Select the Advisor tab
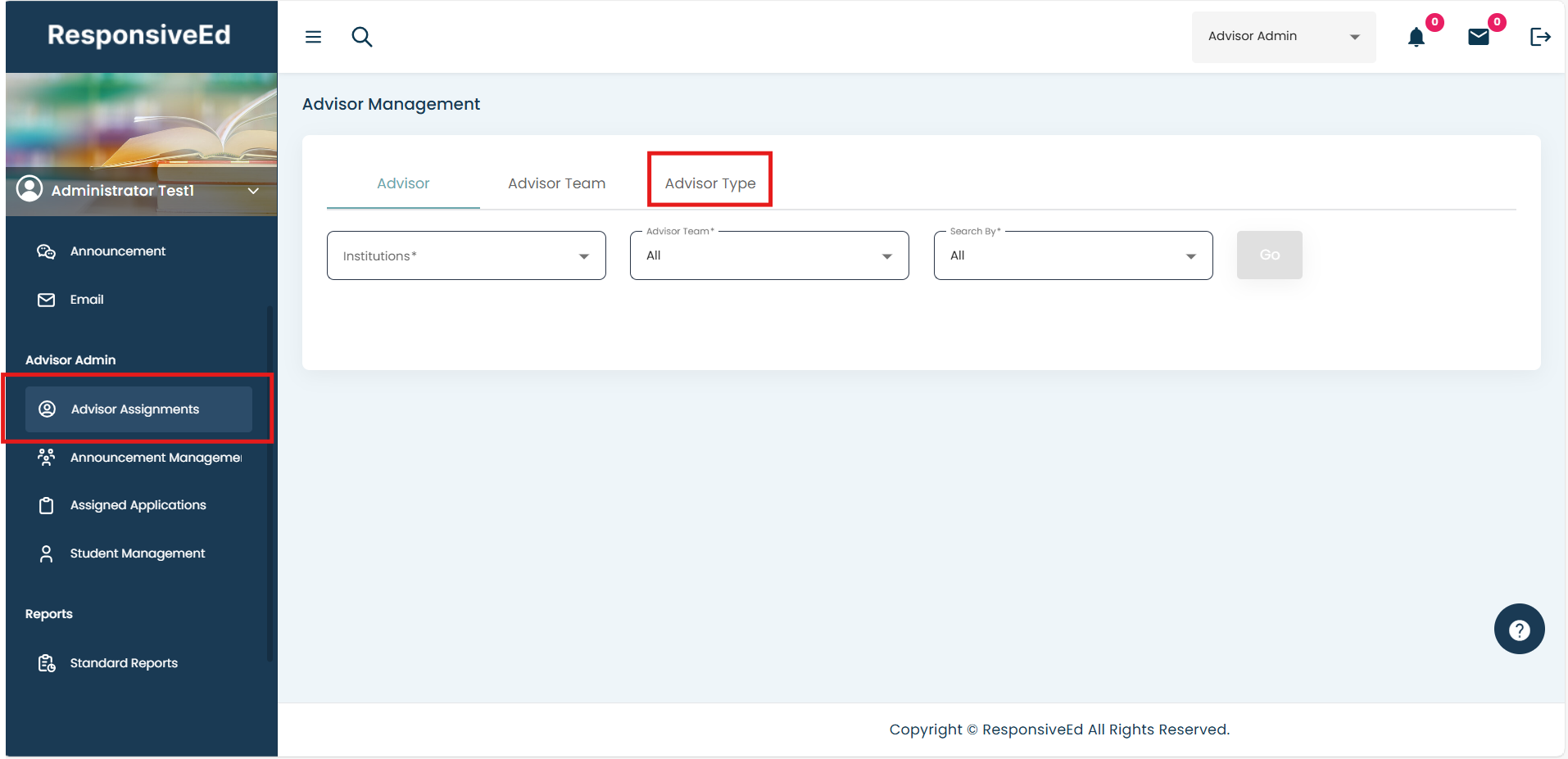1568x759 pixels. point(403,183)
